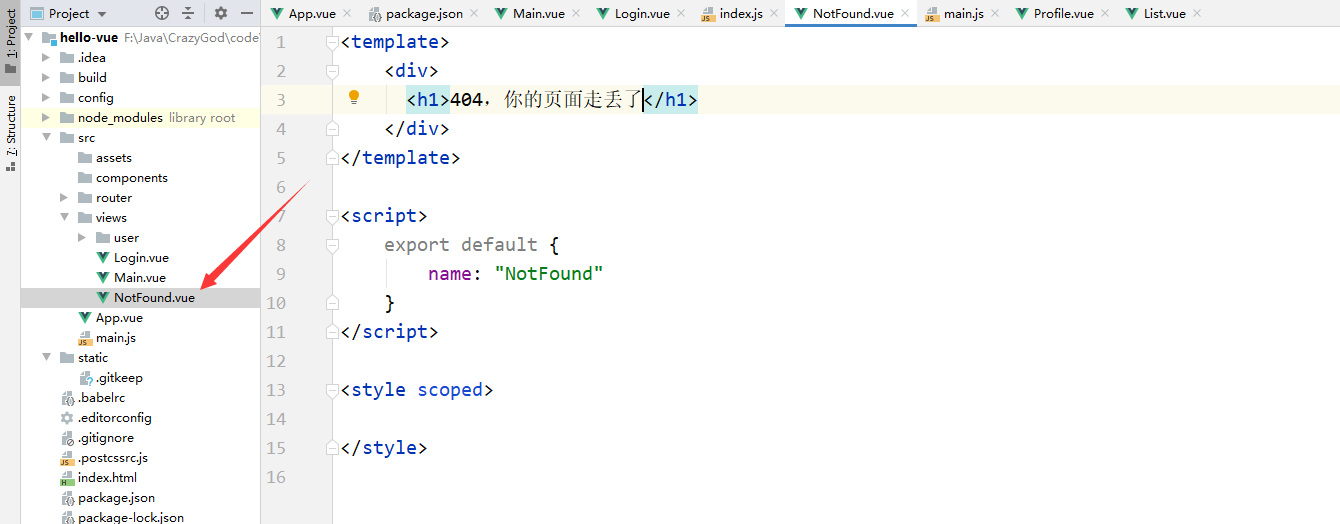Close the NotFound.vue tab

point(904,13)
